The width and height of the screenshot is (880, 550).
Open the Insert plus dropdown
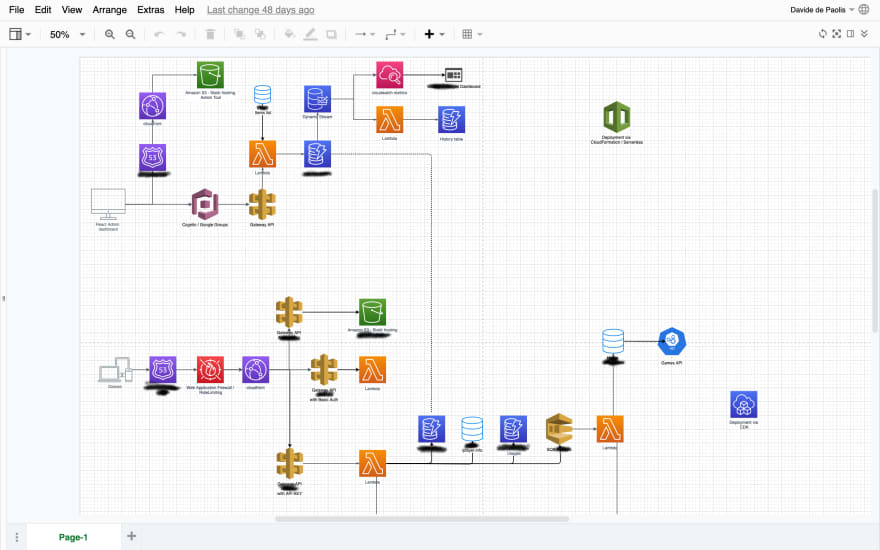[x=434, y=34]
